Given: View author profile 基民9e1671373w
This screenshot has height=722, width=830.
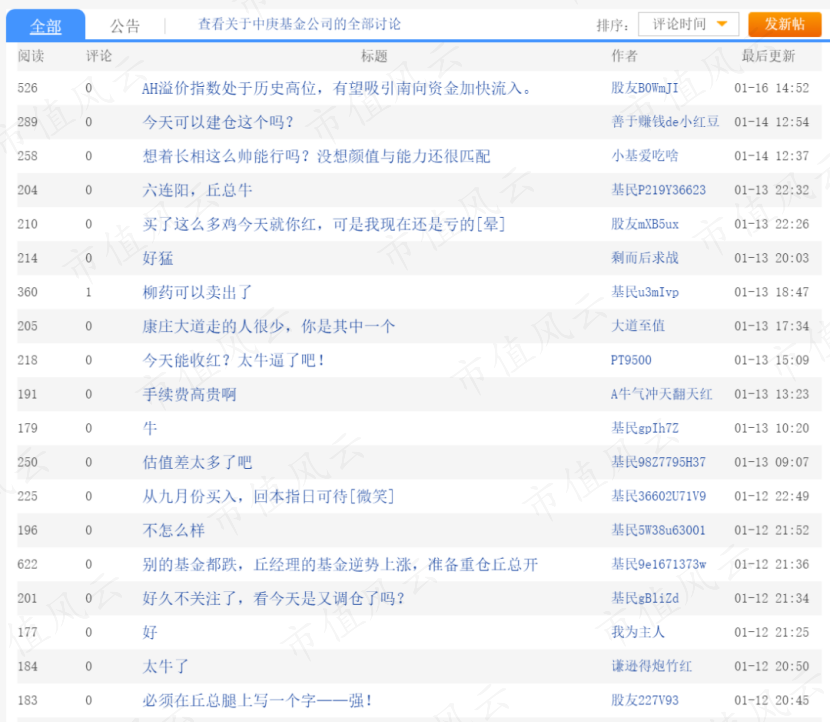Looking at the screenshot, I should coord(658,564).
